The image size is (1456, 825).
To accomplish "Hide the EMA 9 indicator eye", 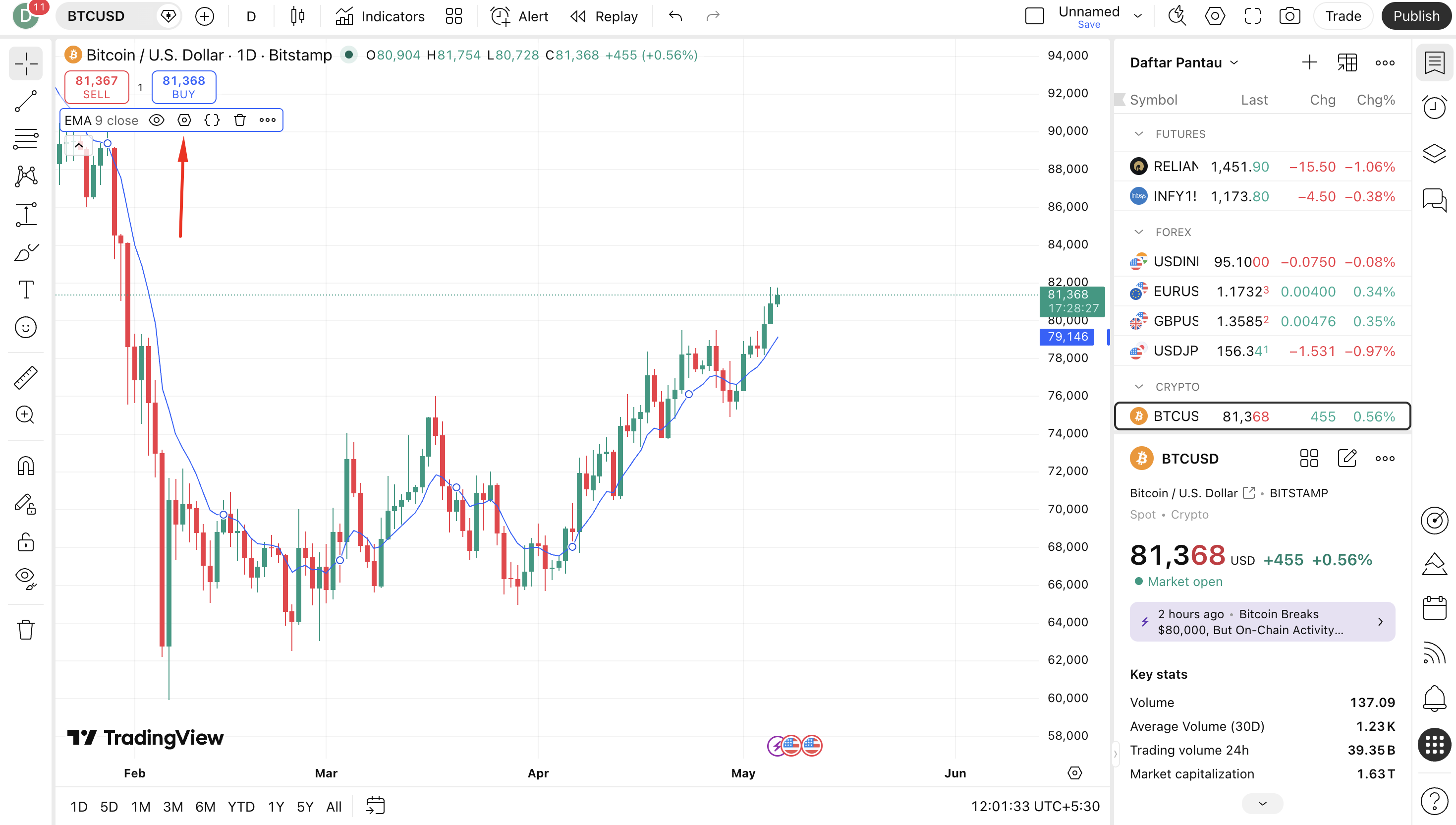I will 156,120.
